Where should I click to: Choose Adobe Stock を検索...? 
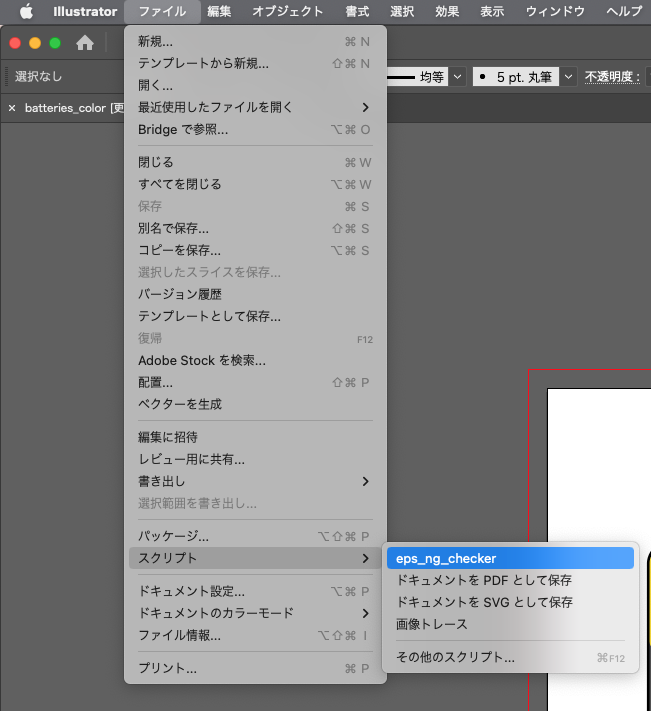click(x=255, y=360)
